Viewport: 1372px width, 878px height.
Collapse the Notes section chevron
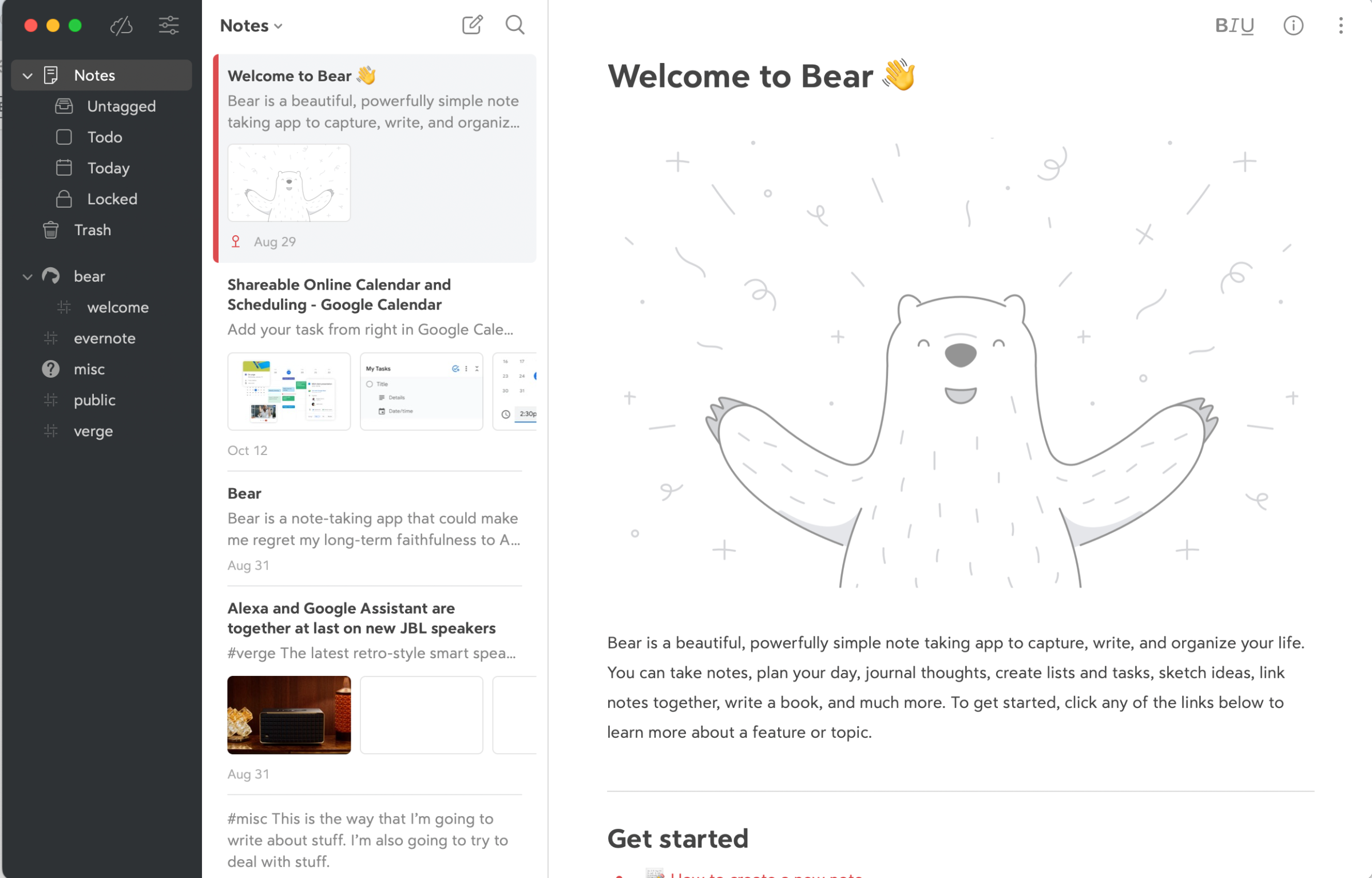(x=27, y=75)
